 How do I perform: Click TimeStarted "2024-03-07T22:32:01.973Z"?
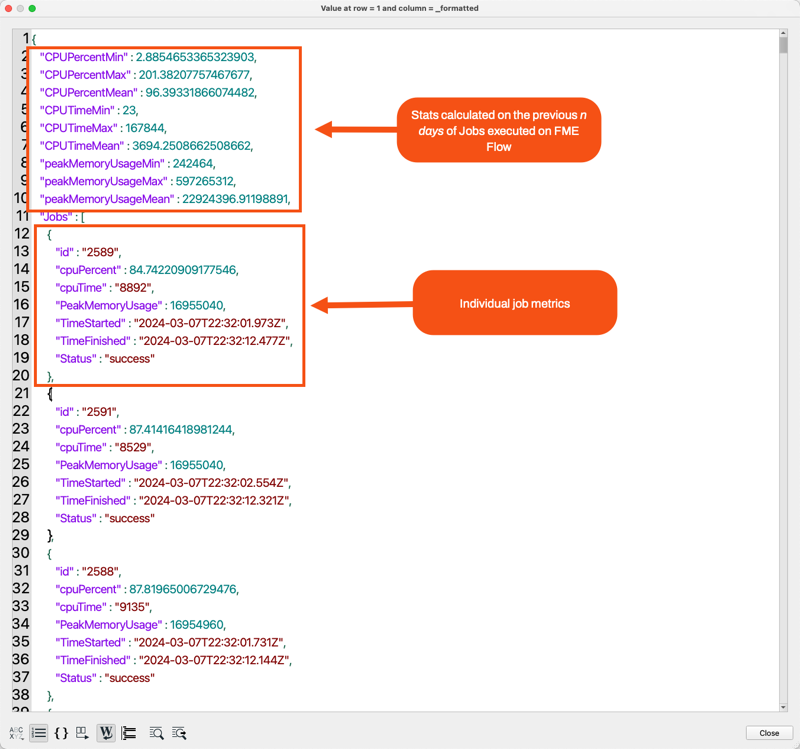click(x=211, y=323)
